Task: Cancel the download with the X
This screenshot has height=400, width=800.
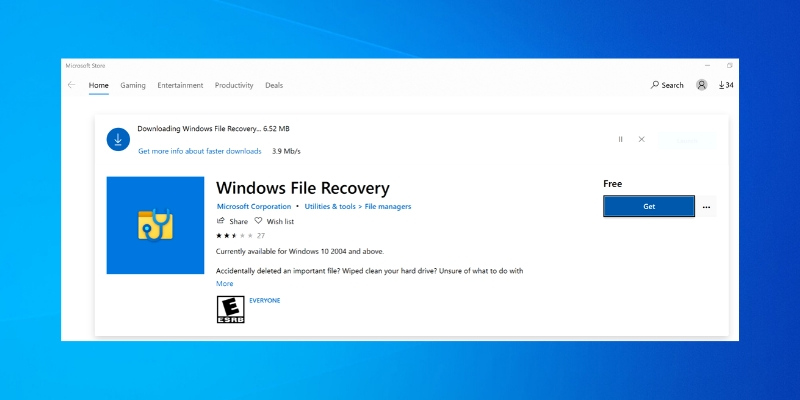Action: (642, 139)
